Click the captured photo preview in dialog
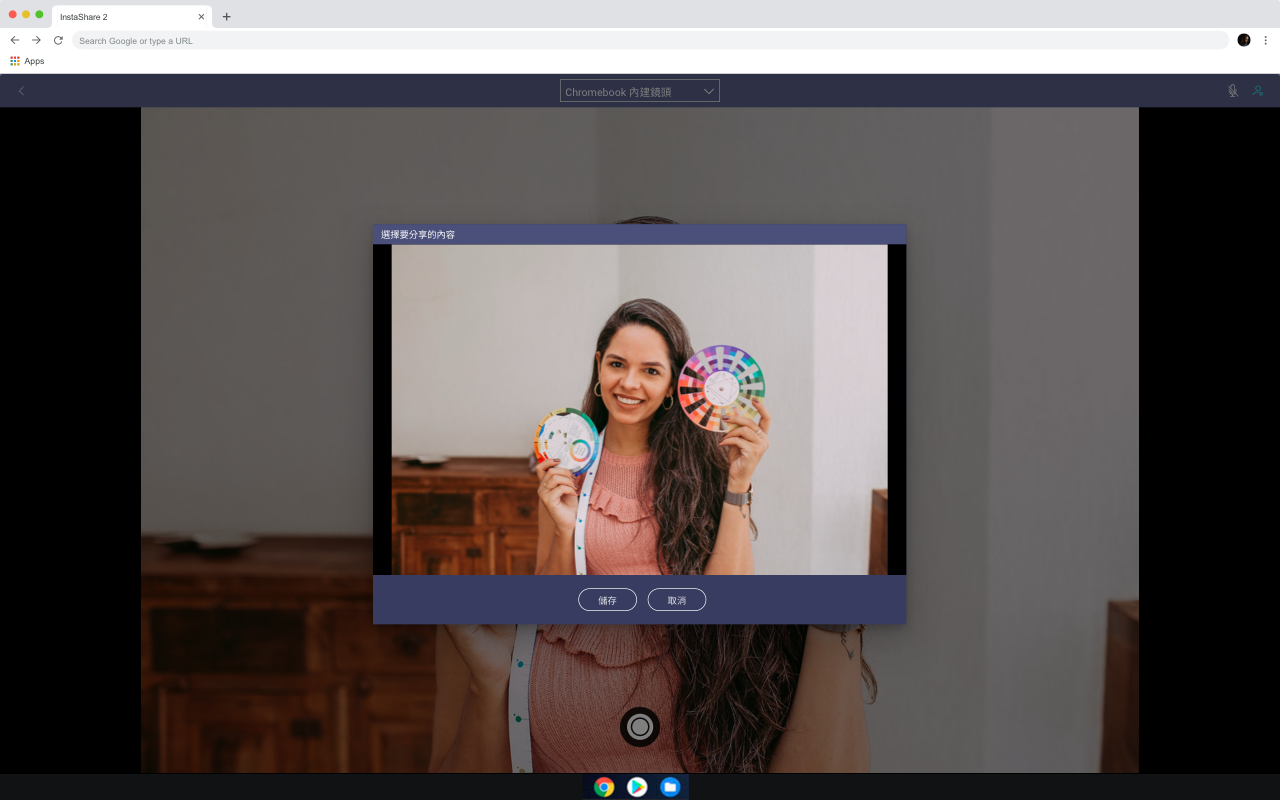The height and width of the screenshot is (800, 1280). click(639, 410)
